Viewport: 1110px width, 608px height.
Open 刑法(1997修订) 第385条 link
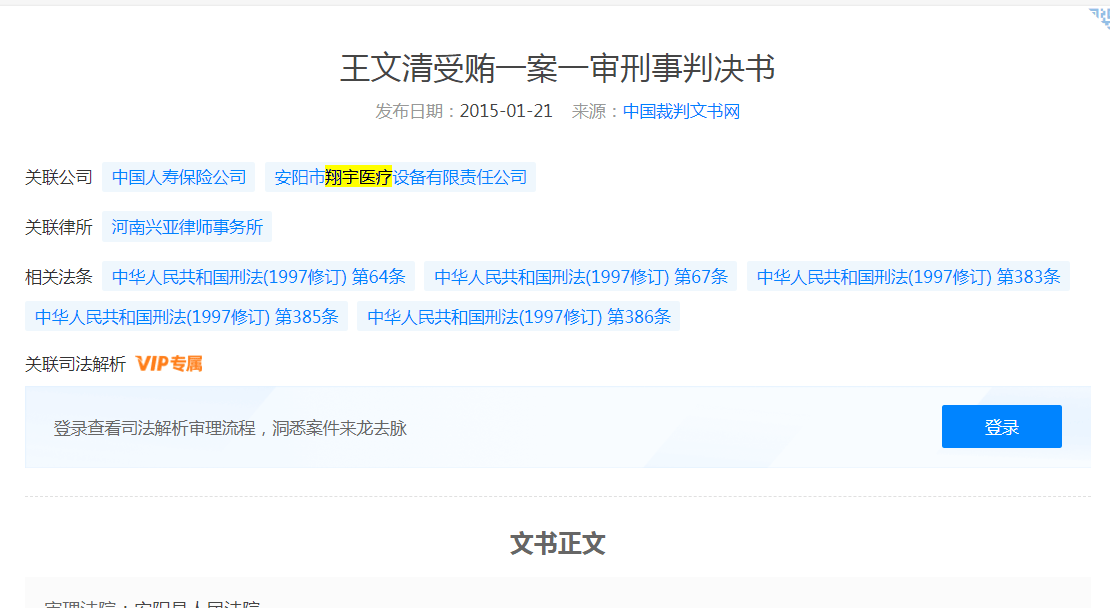(186, 317)
